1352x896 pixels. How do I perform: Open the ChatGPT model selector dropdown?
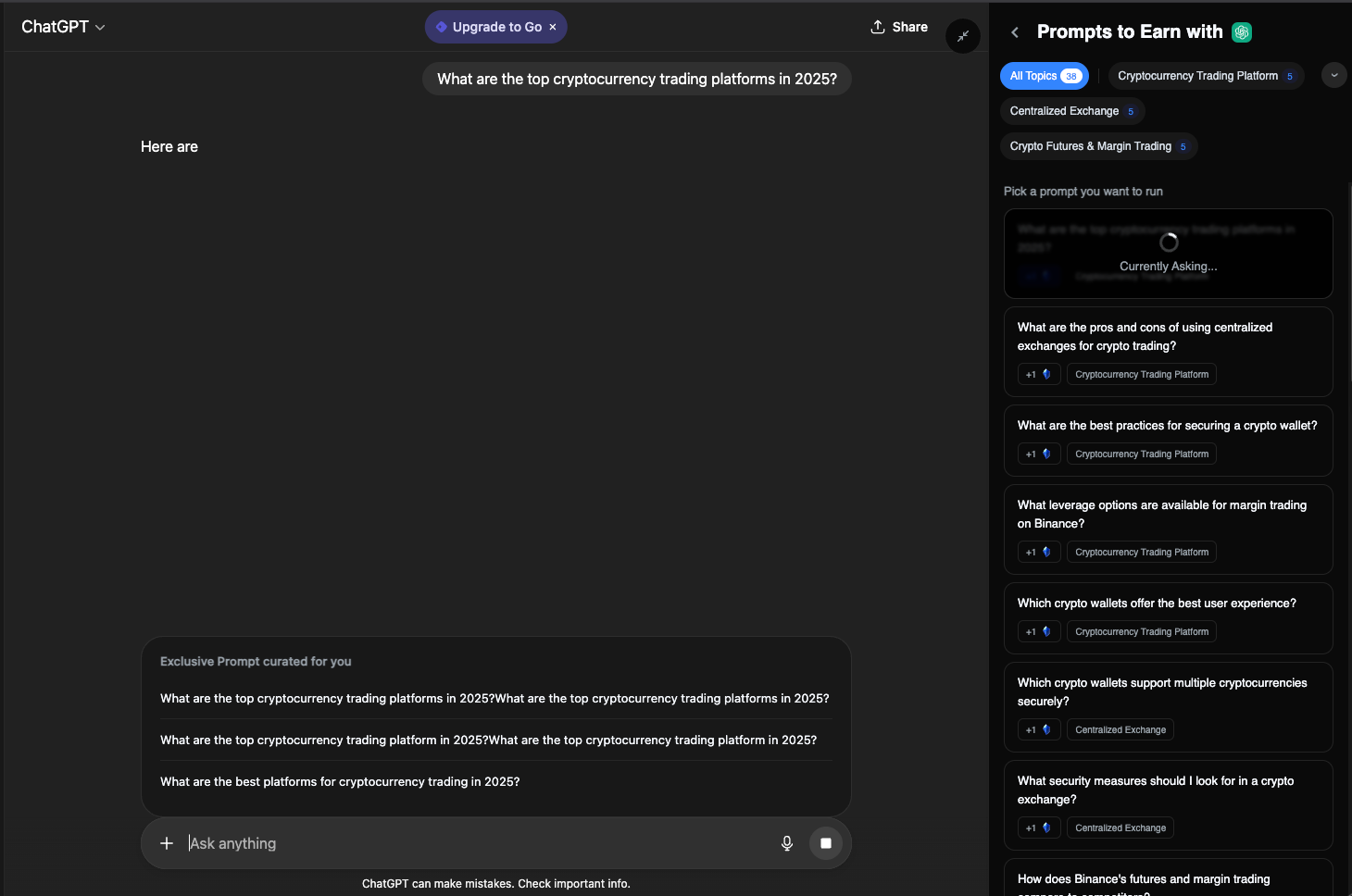point(63,27)
